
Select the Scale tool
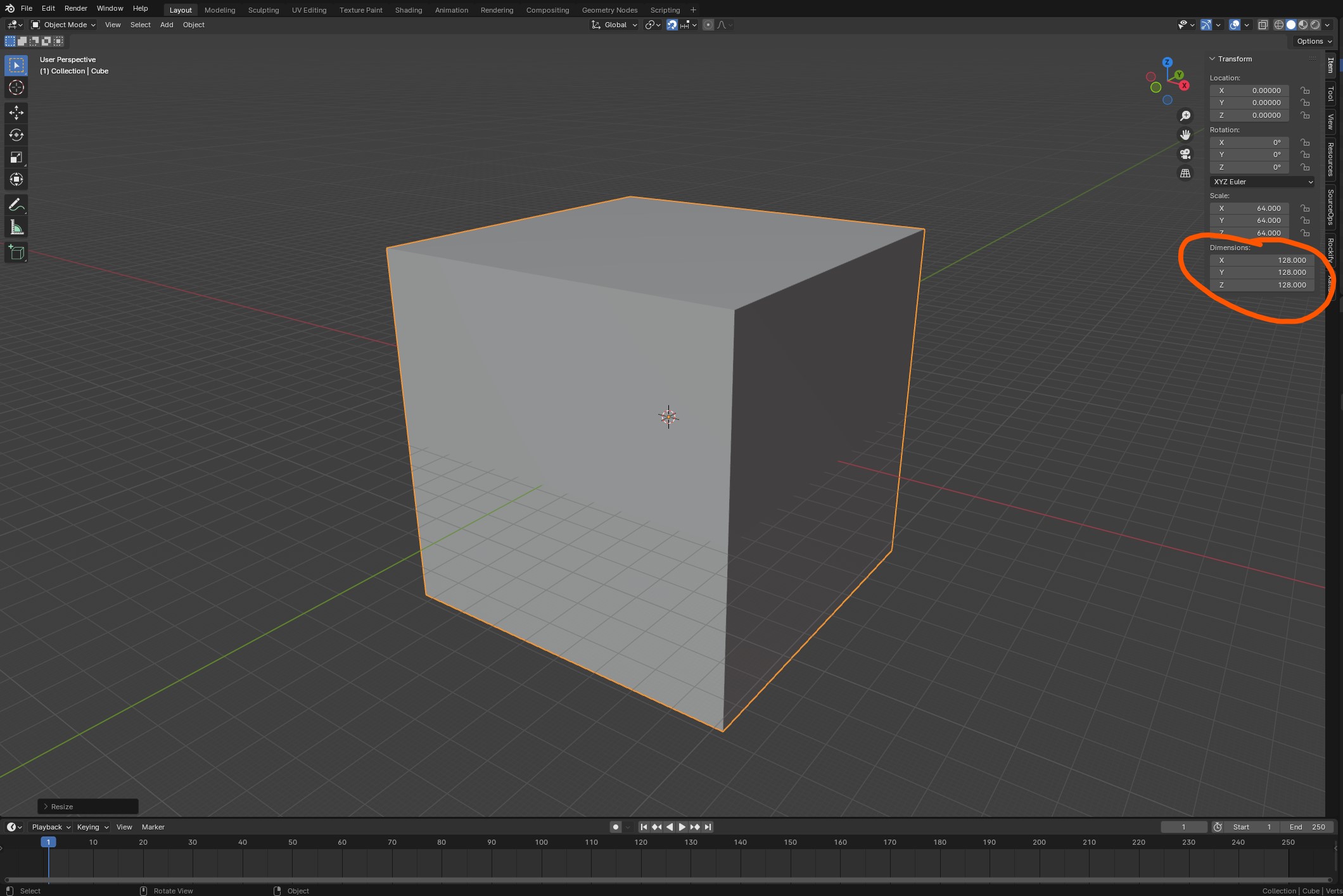point(16,157)
